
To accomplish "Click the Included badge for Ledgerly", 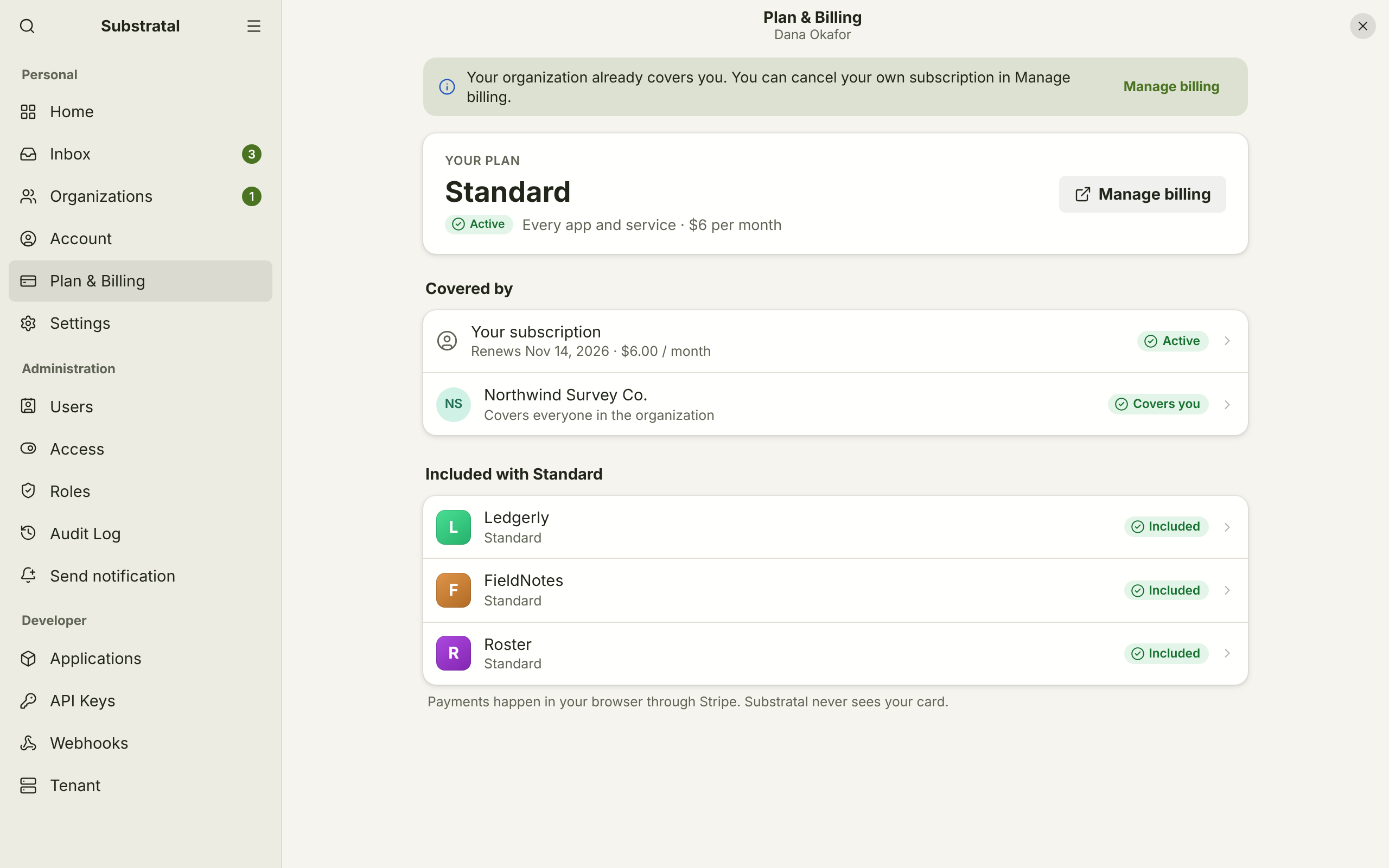I will click(x=1165, y=526).
